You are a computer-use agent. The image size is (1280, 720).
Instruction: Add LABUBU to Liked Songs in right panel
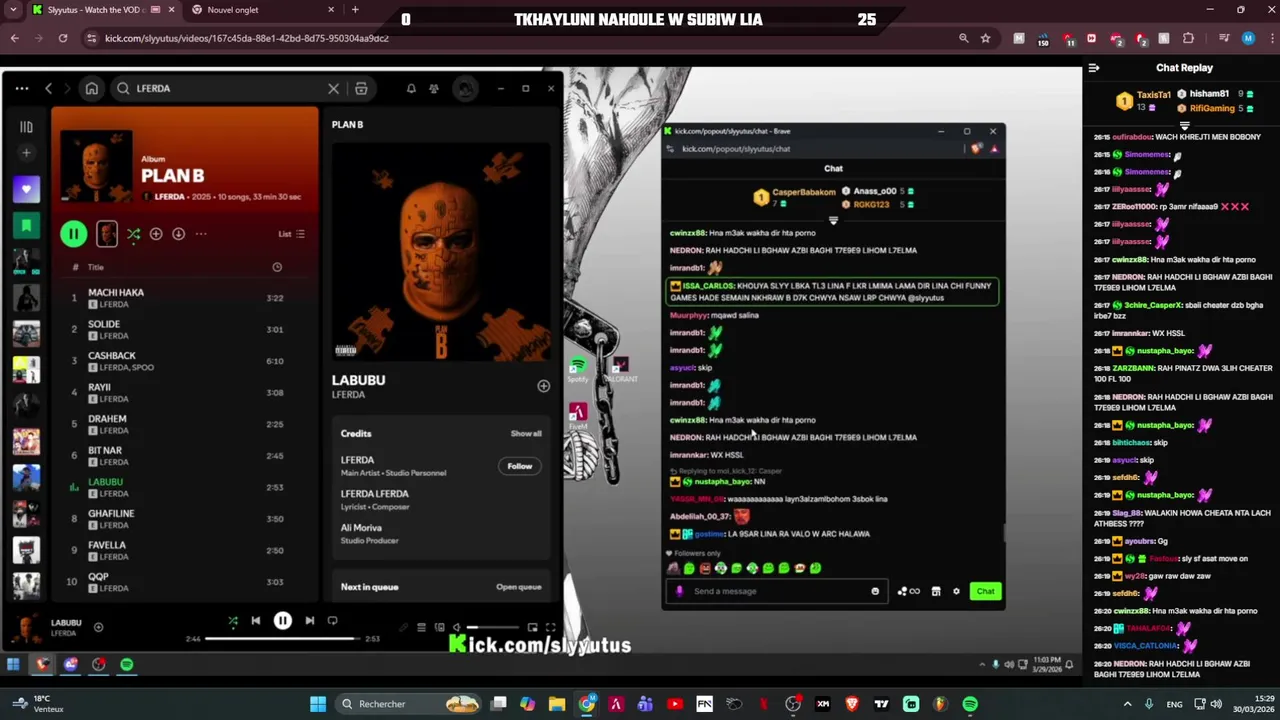[x=543, y=386]
